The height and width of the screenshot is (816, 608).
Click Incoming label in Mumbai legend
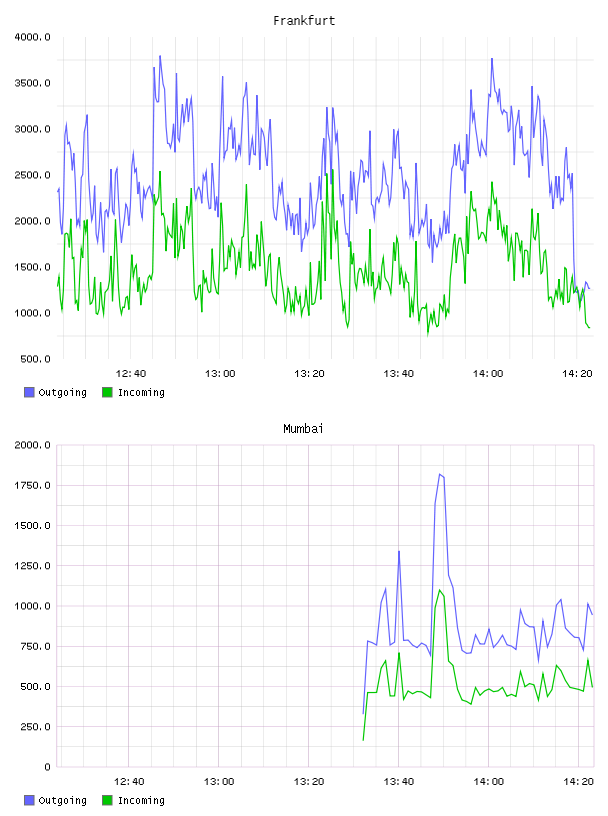point(141,800)
